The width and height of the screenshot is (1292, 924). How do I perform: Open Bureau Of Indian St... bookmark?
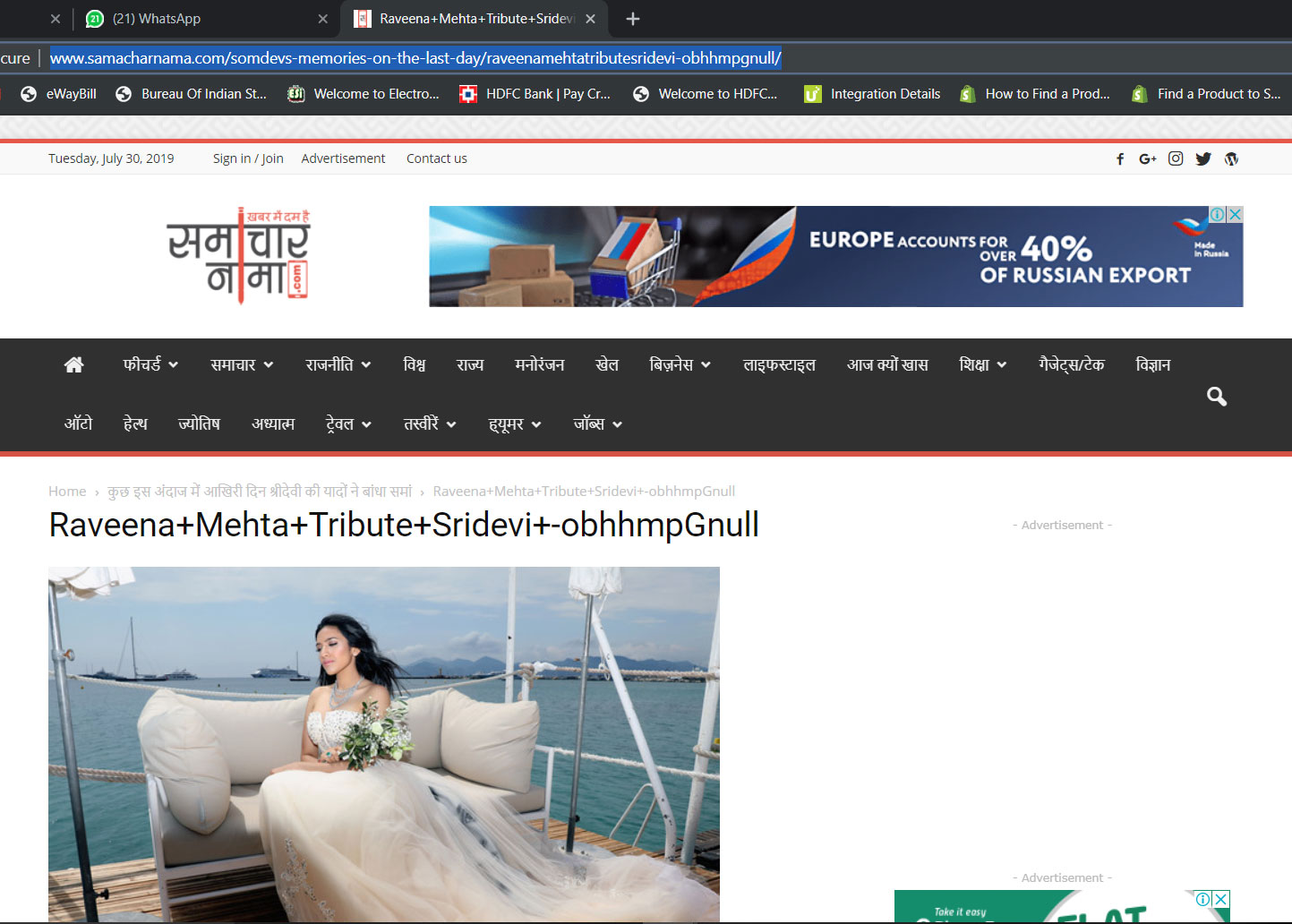click(x=191, y=94)
